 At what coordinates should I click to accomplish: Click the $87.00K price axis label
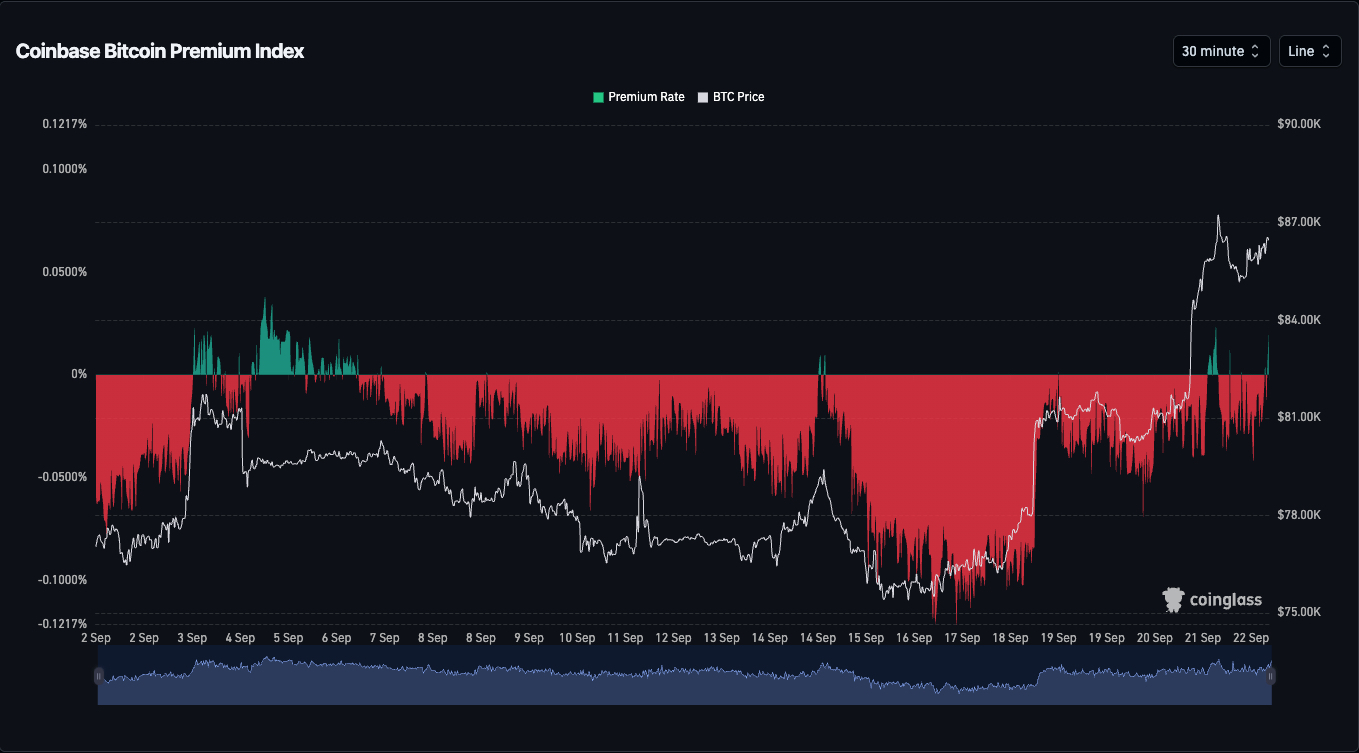1299,222
